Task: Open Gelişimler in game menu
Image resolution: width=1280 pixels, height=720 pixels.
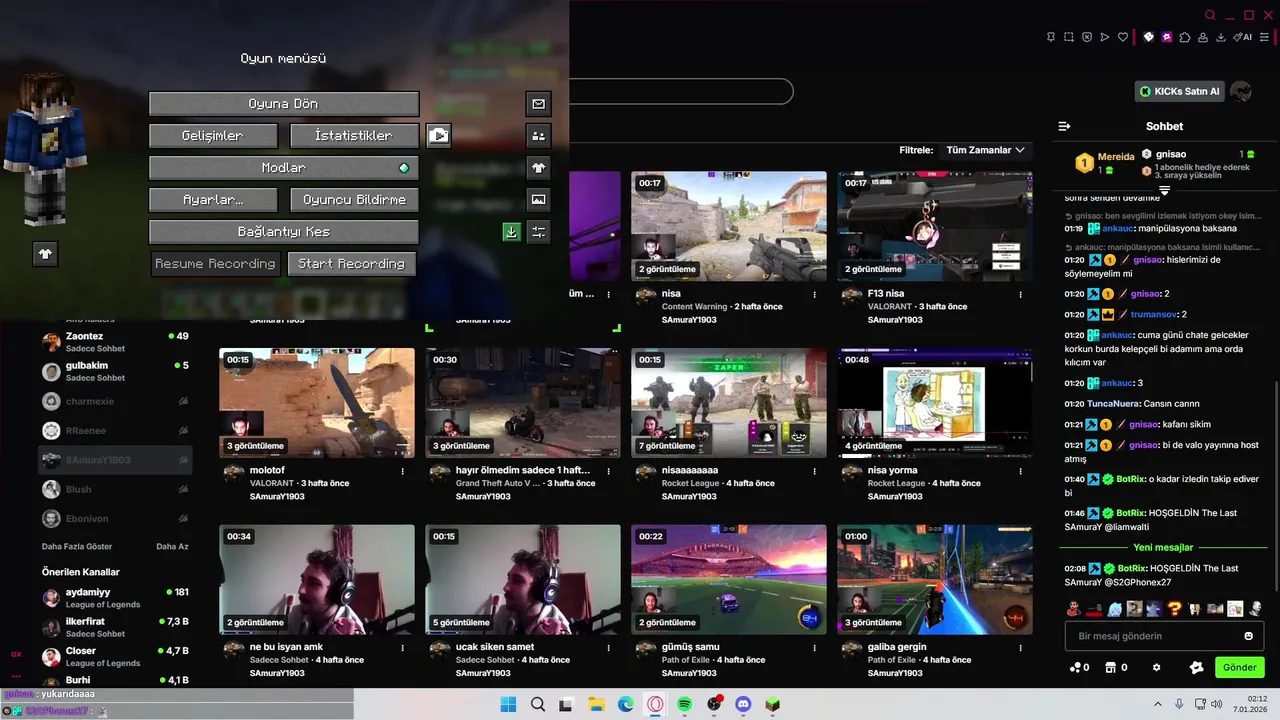Action: [213, 136]
